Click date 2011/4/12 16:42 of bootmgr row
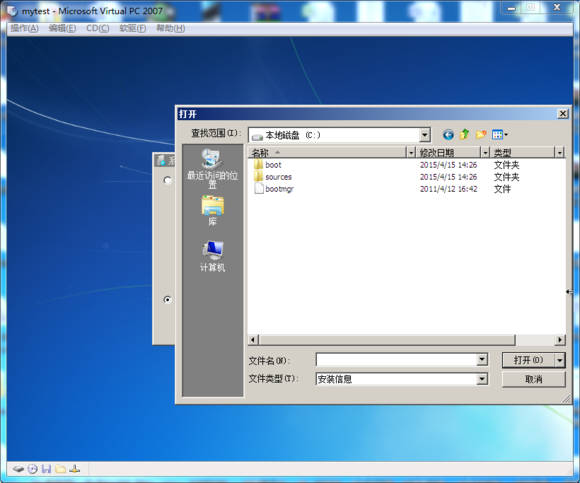580x483 pixels. pos(448,189)
